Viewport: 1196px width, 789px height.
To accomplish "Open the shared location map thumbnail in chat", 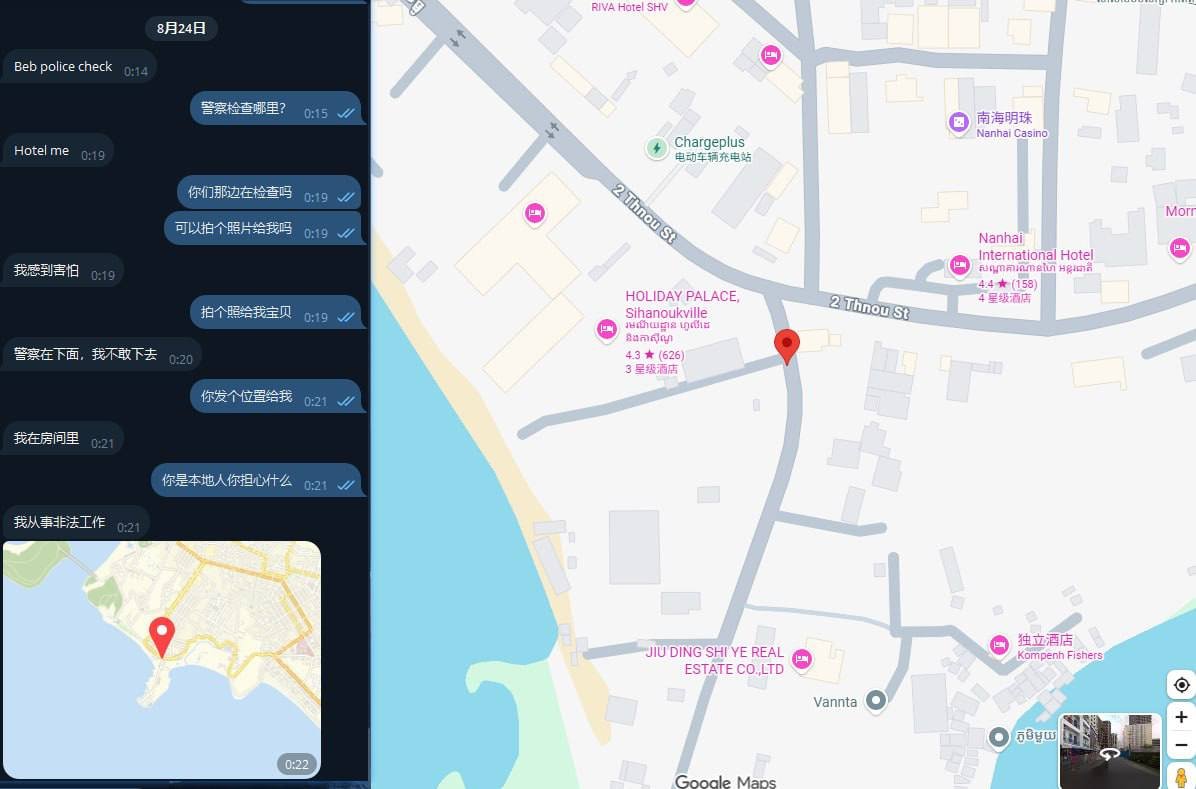I will (x=162, y=659).
